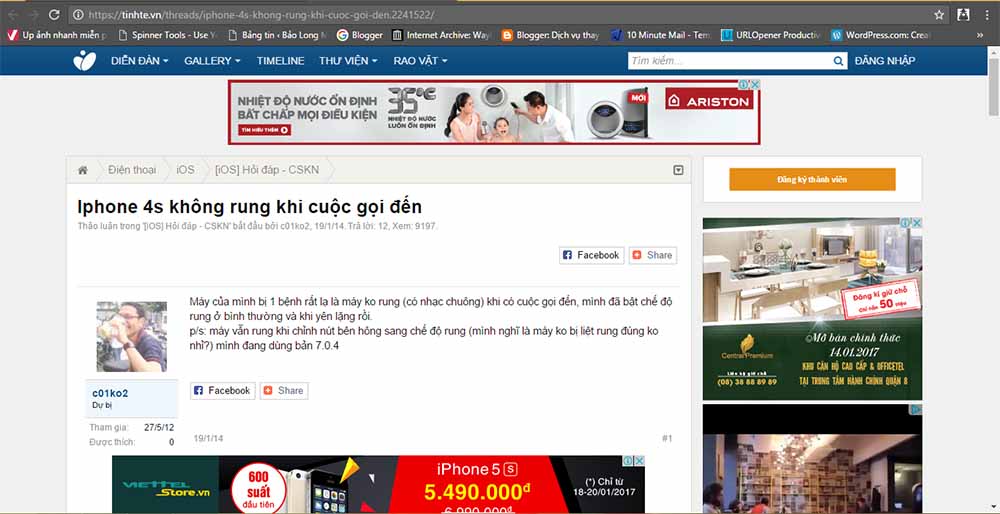Click search magnifier icon in search box
1000x514 pixels.
click(x=838, y=61)
